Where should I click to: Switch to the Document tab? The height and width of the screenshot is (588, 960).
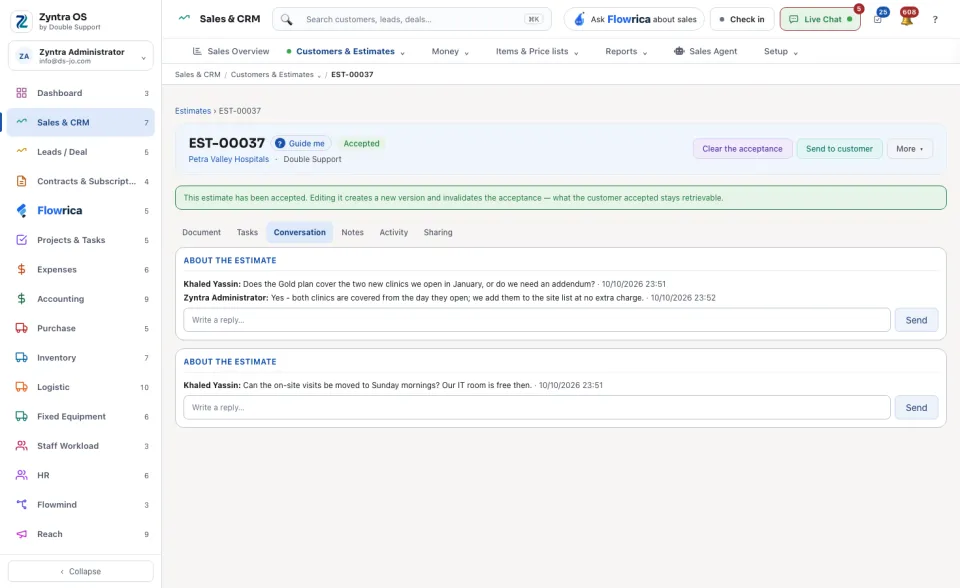click(201, 232)
